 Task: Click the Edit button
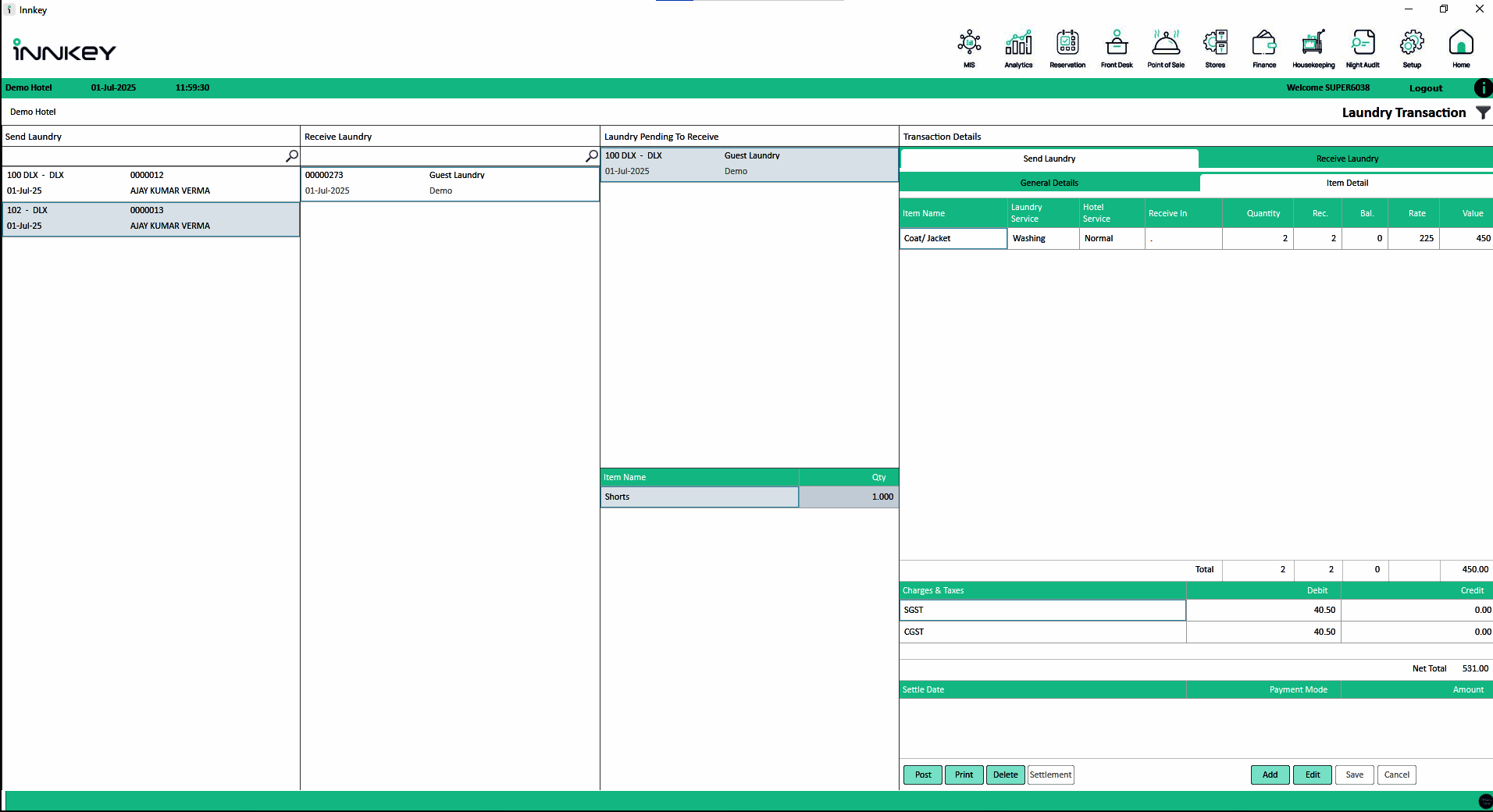1313,775
